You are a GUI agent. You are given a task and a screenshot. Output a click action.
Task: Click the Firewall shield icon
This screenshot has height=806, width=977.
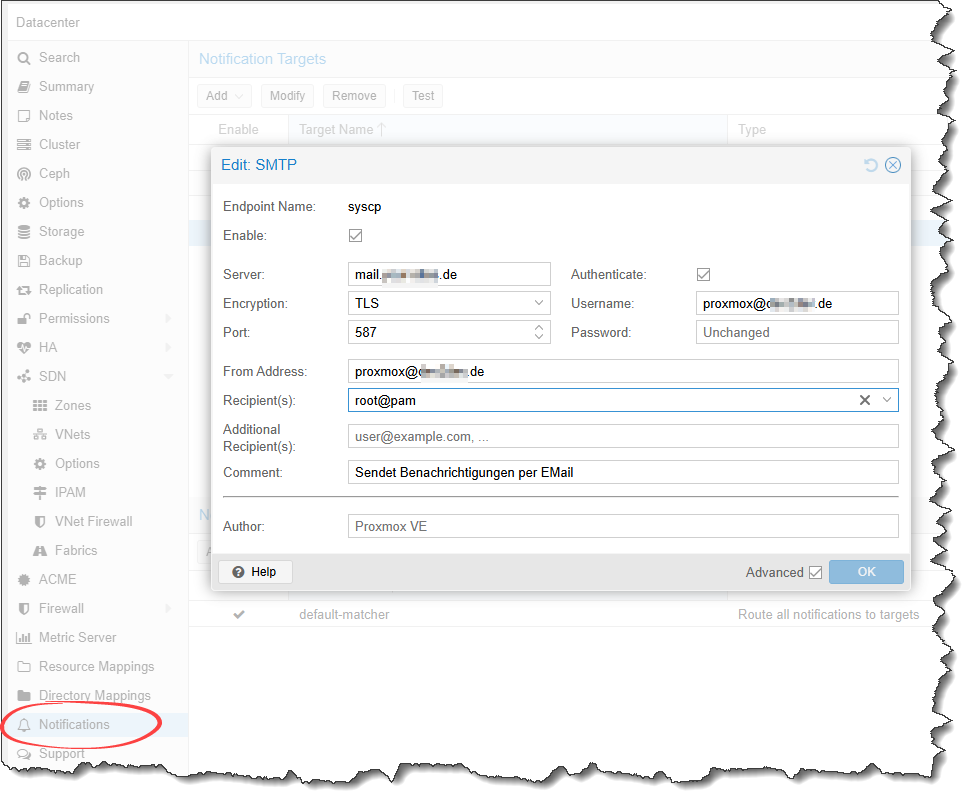coord(24,609)
